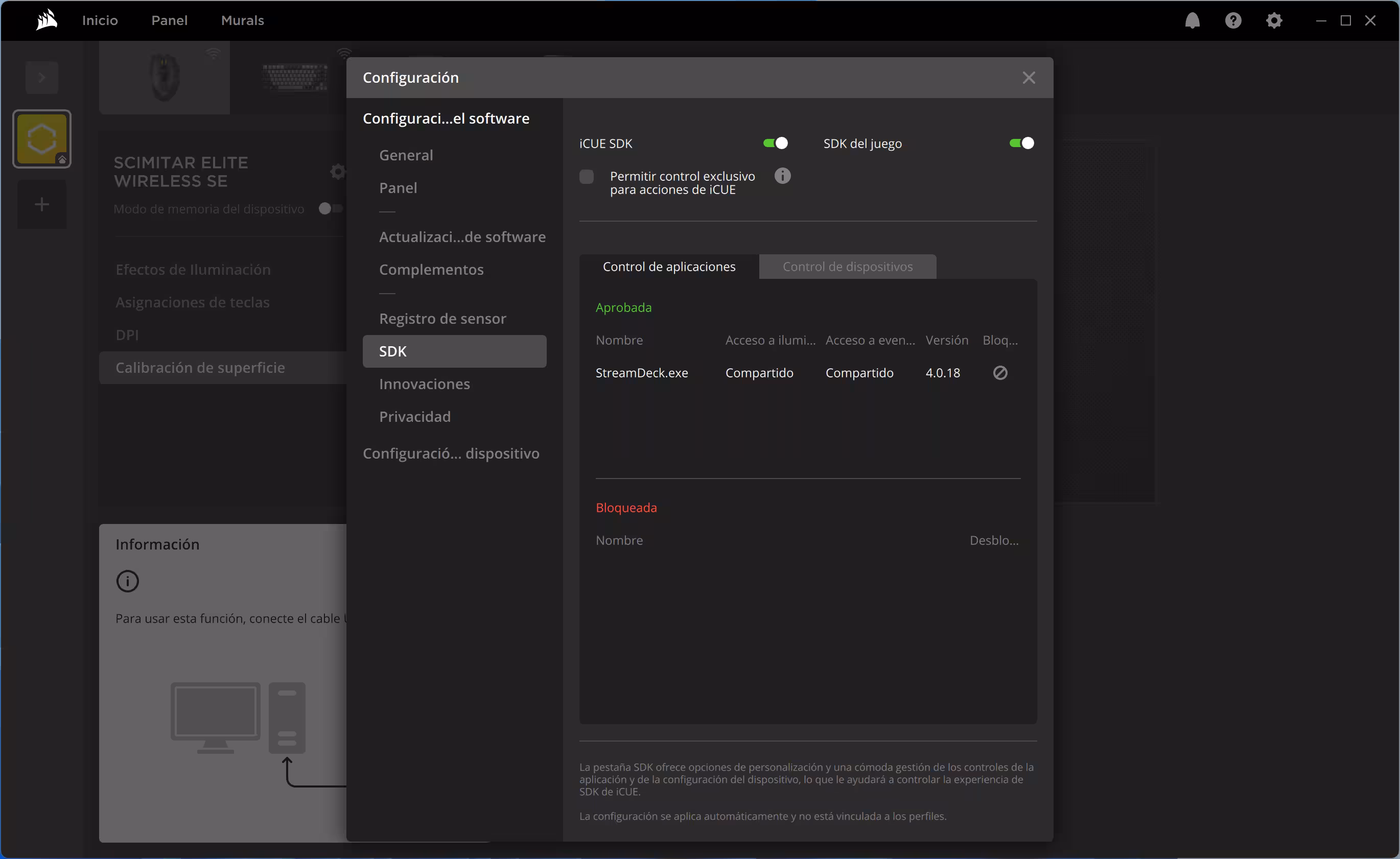Collapse Configuraci...el software header
Screen dimensions: 1400x859
pyautogui.click(x=446, y=118)
